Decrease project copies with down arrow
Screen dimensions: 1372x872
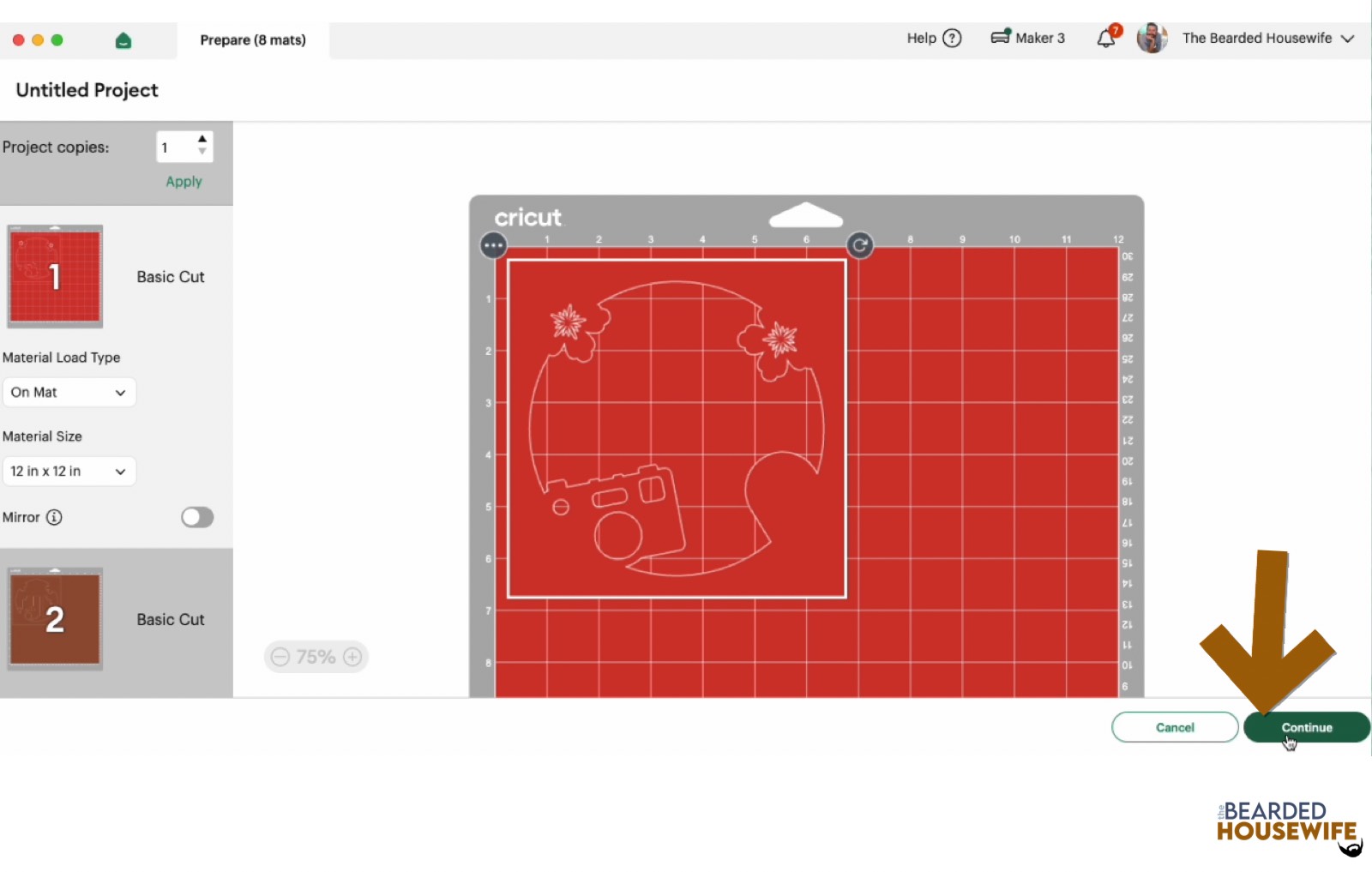click(x=202, y=152)
